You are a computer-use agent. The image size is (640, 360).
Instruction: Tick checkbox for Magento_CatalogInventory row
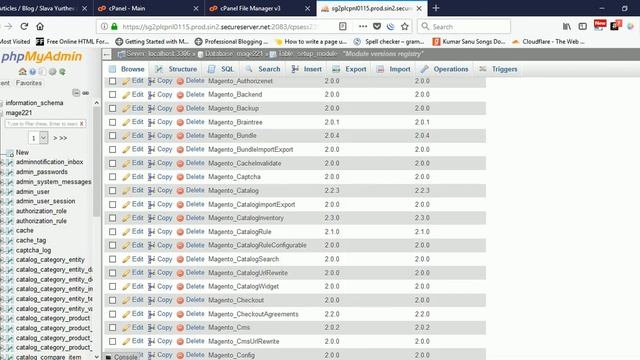[112, 218]
